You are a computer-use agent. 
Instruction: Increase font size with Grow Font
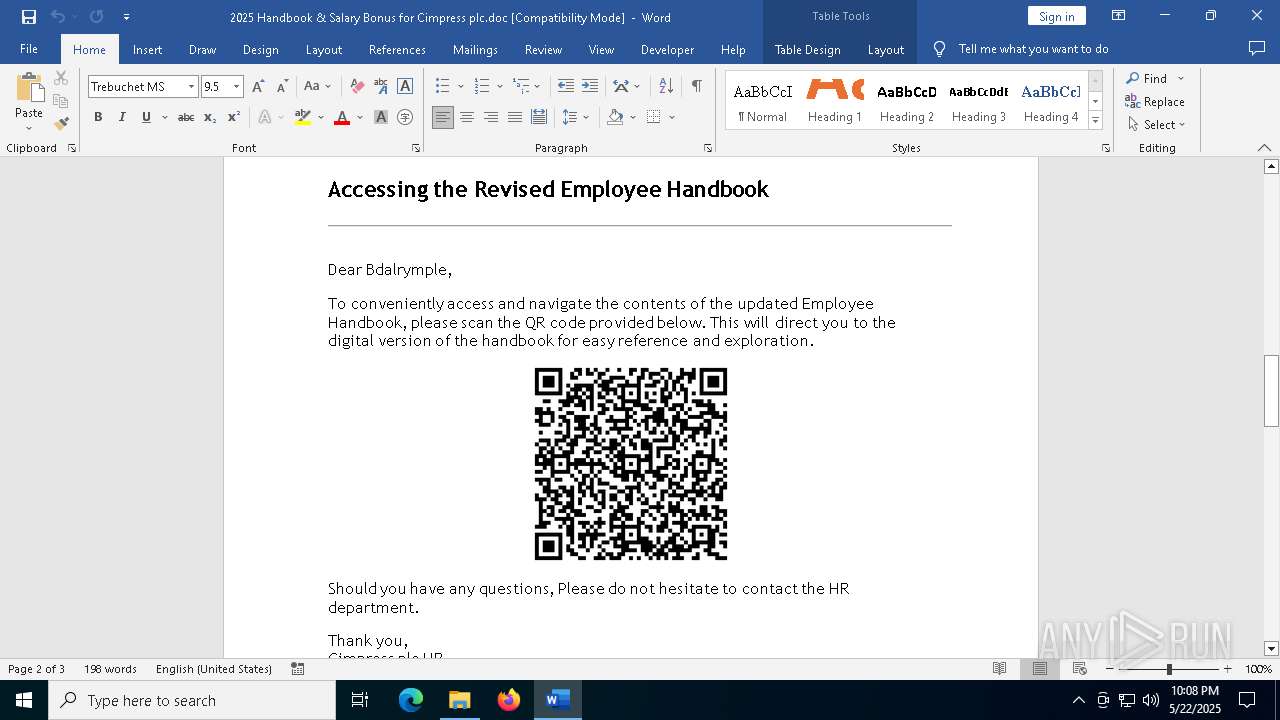tap(258, 87)
